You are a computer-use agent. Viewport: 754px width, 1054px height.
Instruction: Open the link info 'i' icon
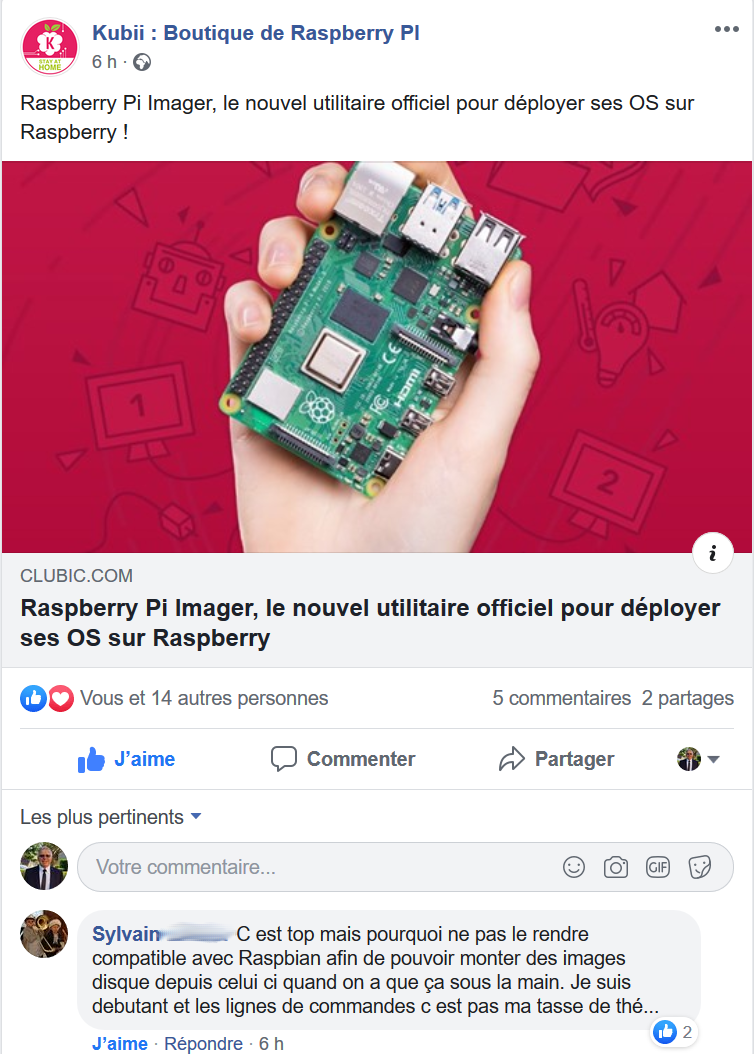coord(712,553)
